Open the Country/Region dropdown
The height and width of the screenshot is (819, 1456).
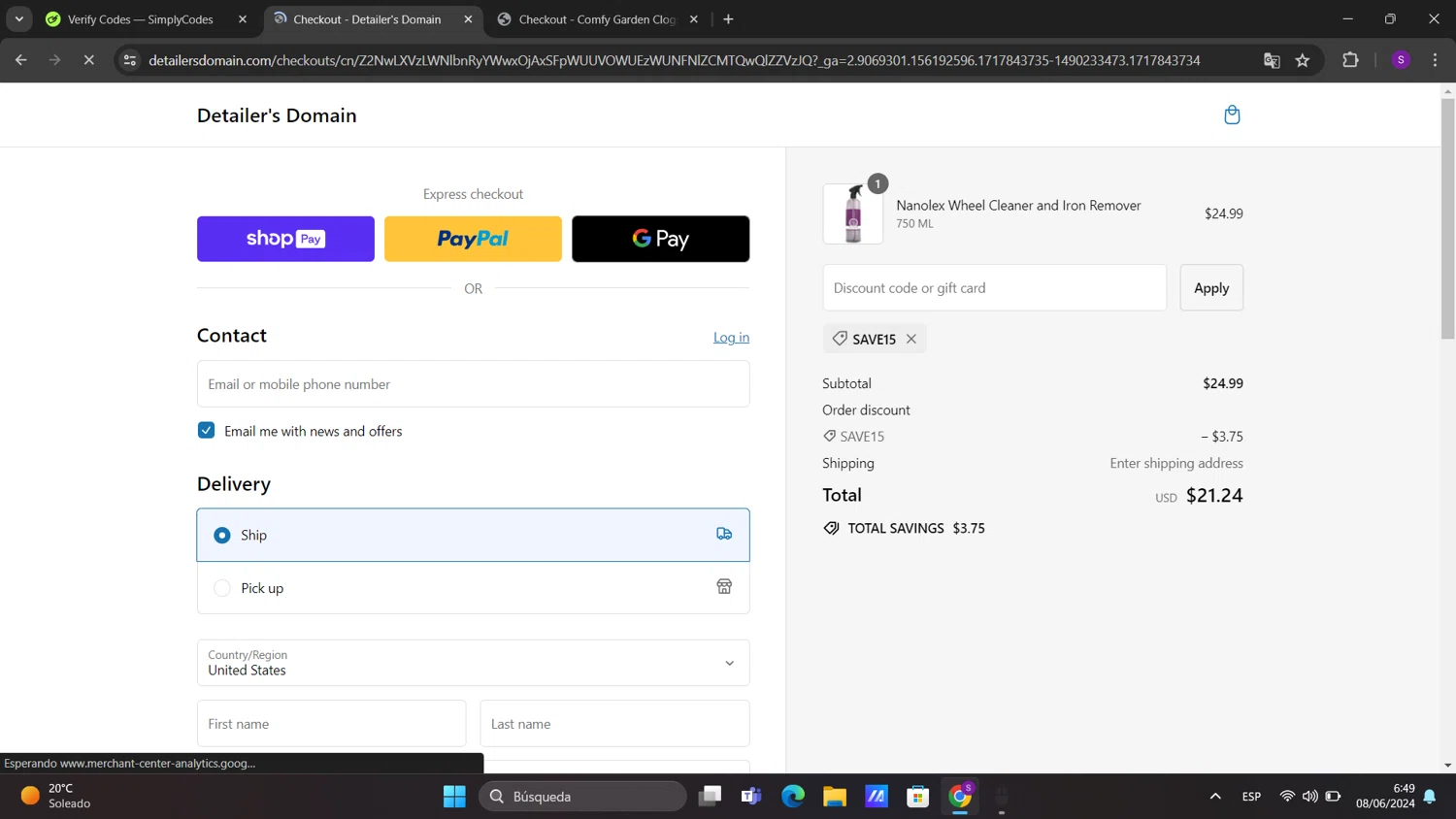coord(473,663)
